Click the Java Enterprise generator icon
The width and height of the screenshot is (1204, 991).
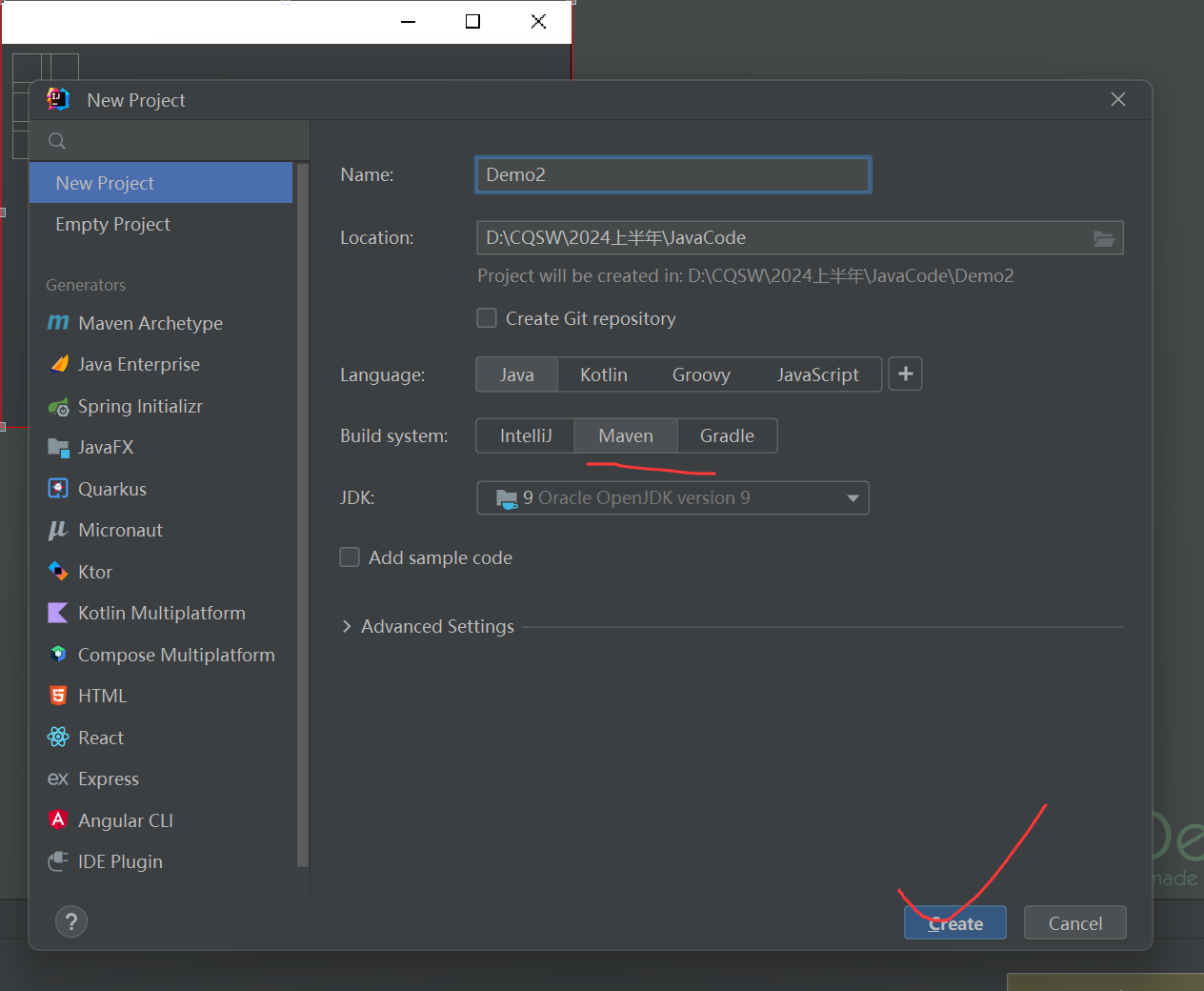tap(59, 364)
